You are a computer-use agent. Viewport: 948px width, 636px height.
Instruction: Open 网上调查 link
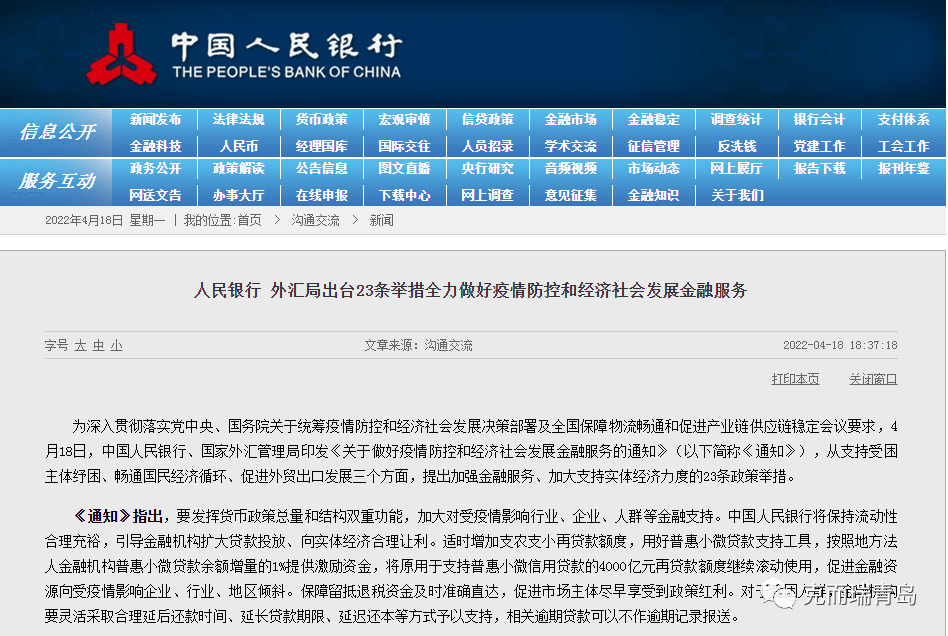[487, 195]
